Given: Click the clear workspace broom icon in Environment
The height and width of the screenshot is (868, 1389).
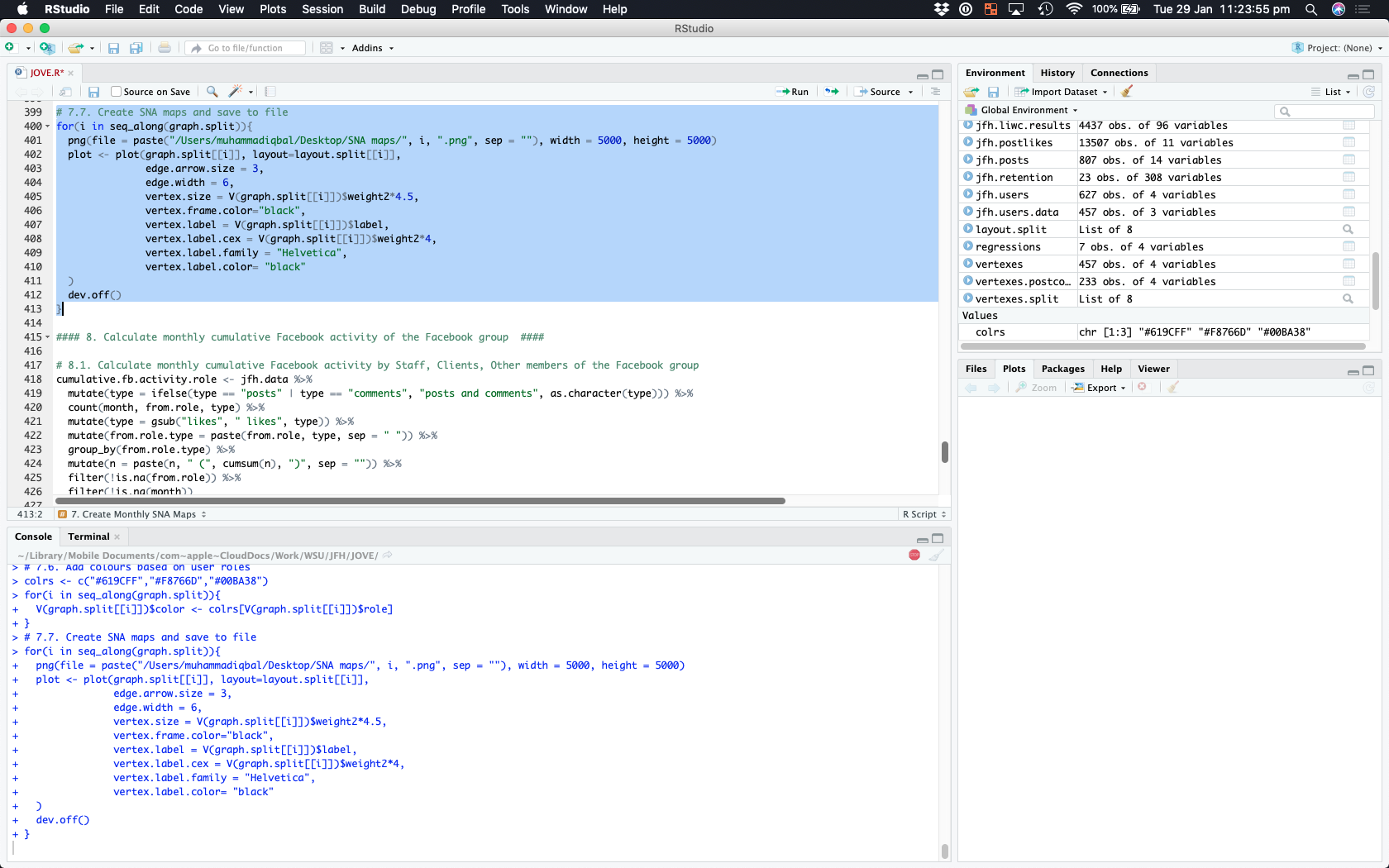Looking at the screenshot, I should tap(1127, 92).
